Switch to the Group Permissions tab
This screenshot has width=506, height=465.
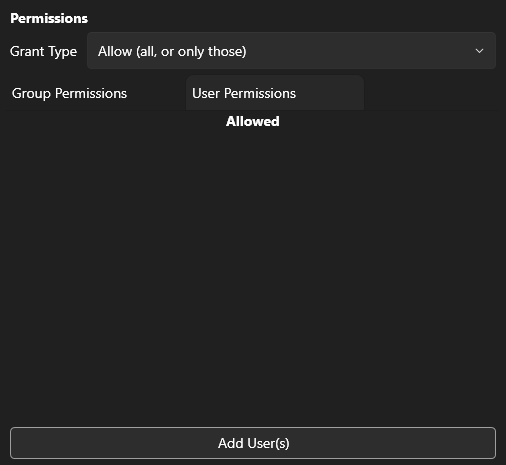(x=69, y=93)
